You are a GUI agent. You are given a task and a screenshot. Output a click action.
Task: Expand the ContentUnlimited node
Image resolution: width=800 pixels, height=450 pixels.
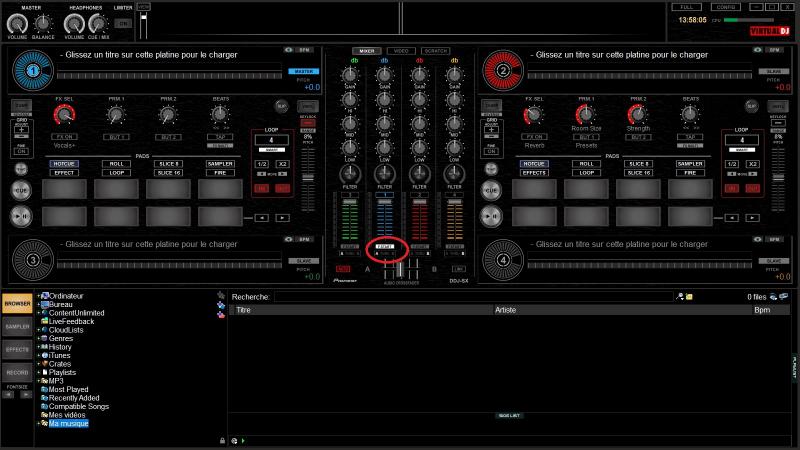[x=38, y=313]
